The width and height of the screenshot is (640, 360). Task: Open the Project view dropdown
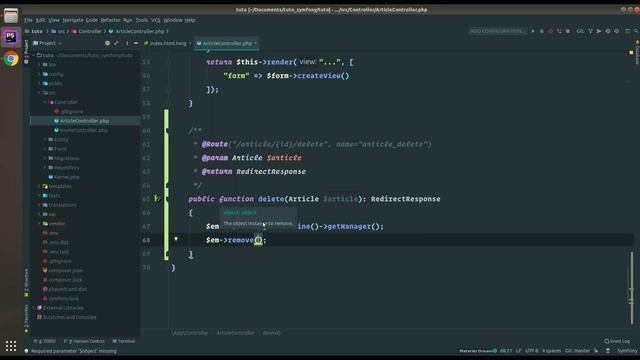coord(47,43)
